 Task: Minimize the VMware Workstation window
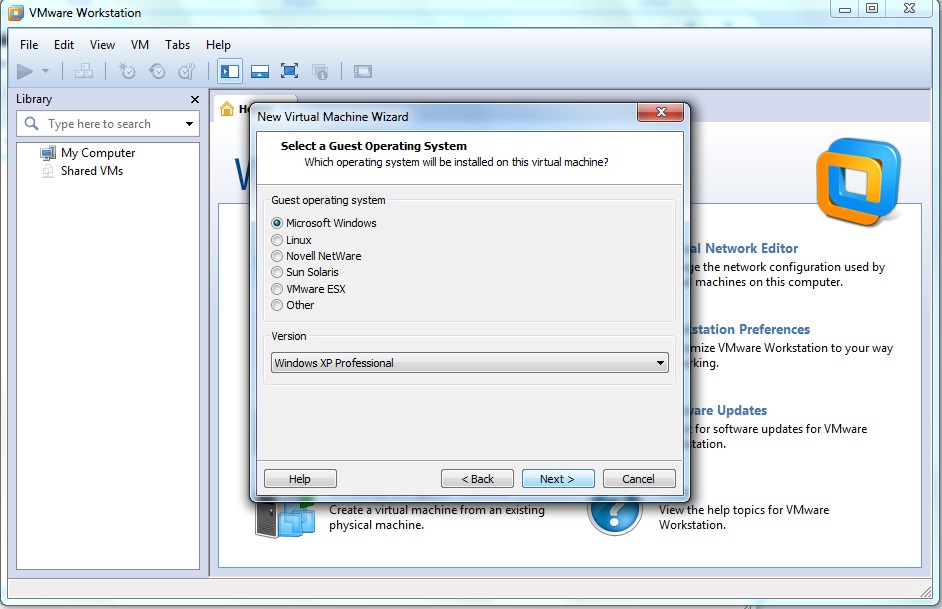(845, 8)
